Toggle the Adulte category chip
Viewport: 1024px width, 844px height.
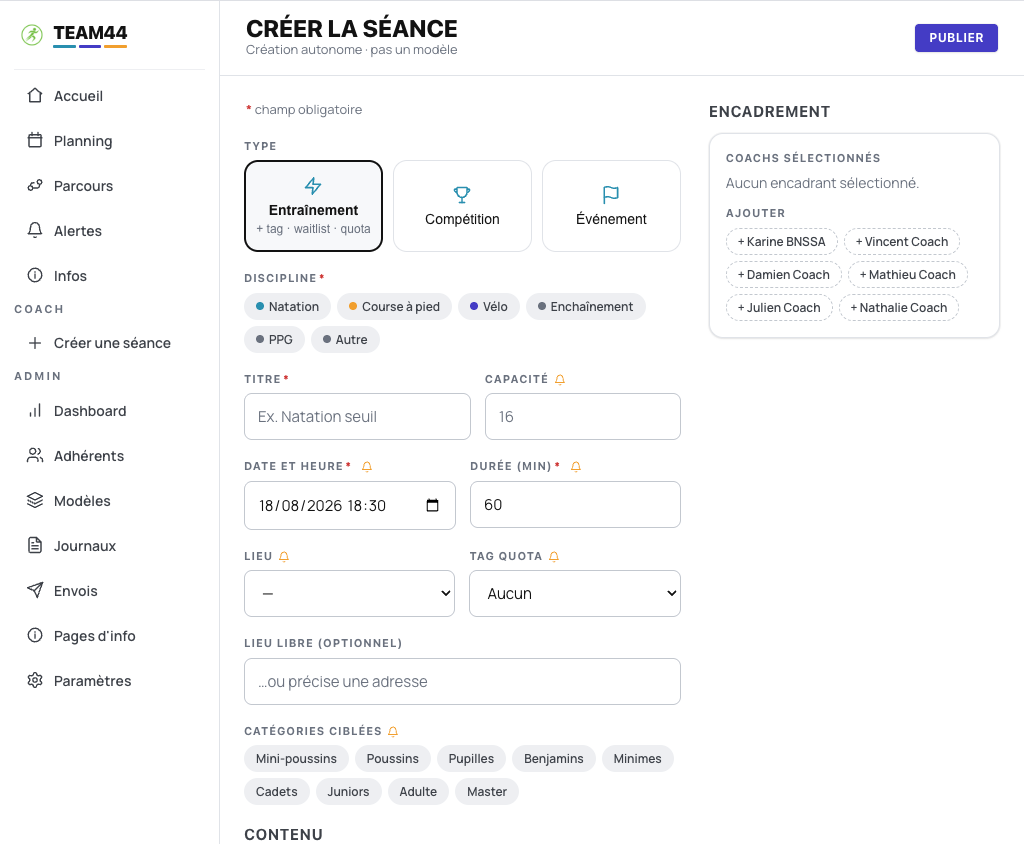[419, 792]
